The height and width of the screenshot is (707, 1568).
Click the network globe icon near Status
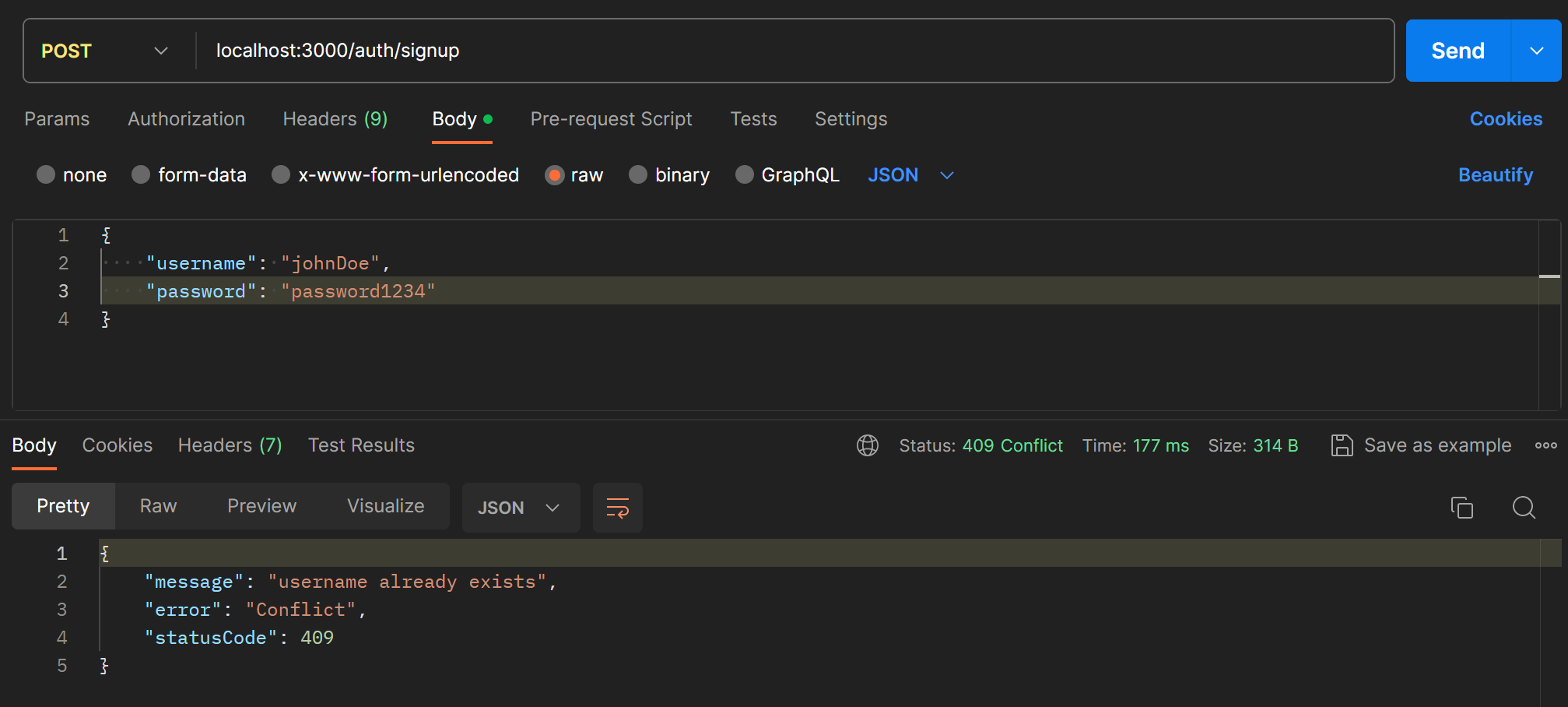(868, 445)
